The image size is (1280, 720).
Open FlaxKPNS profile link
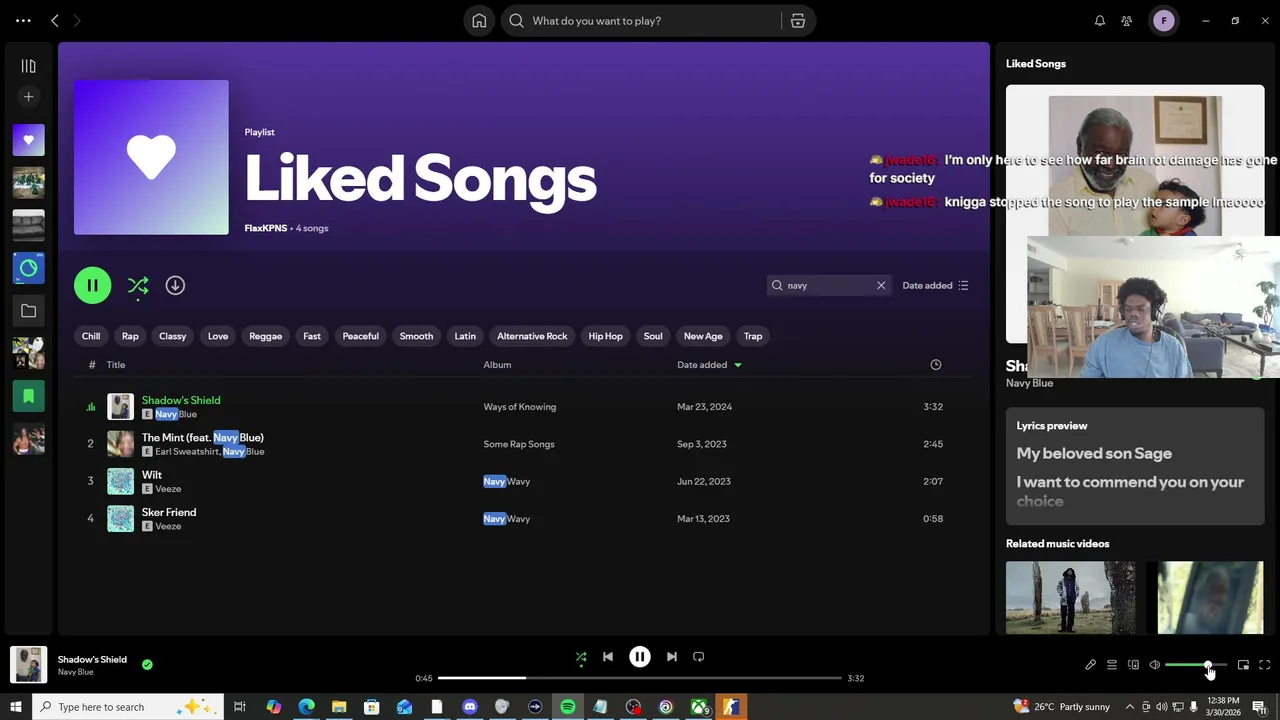266,228
